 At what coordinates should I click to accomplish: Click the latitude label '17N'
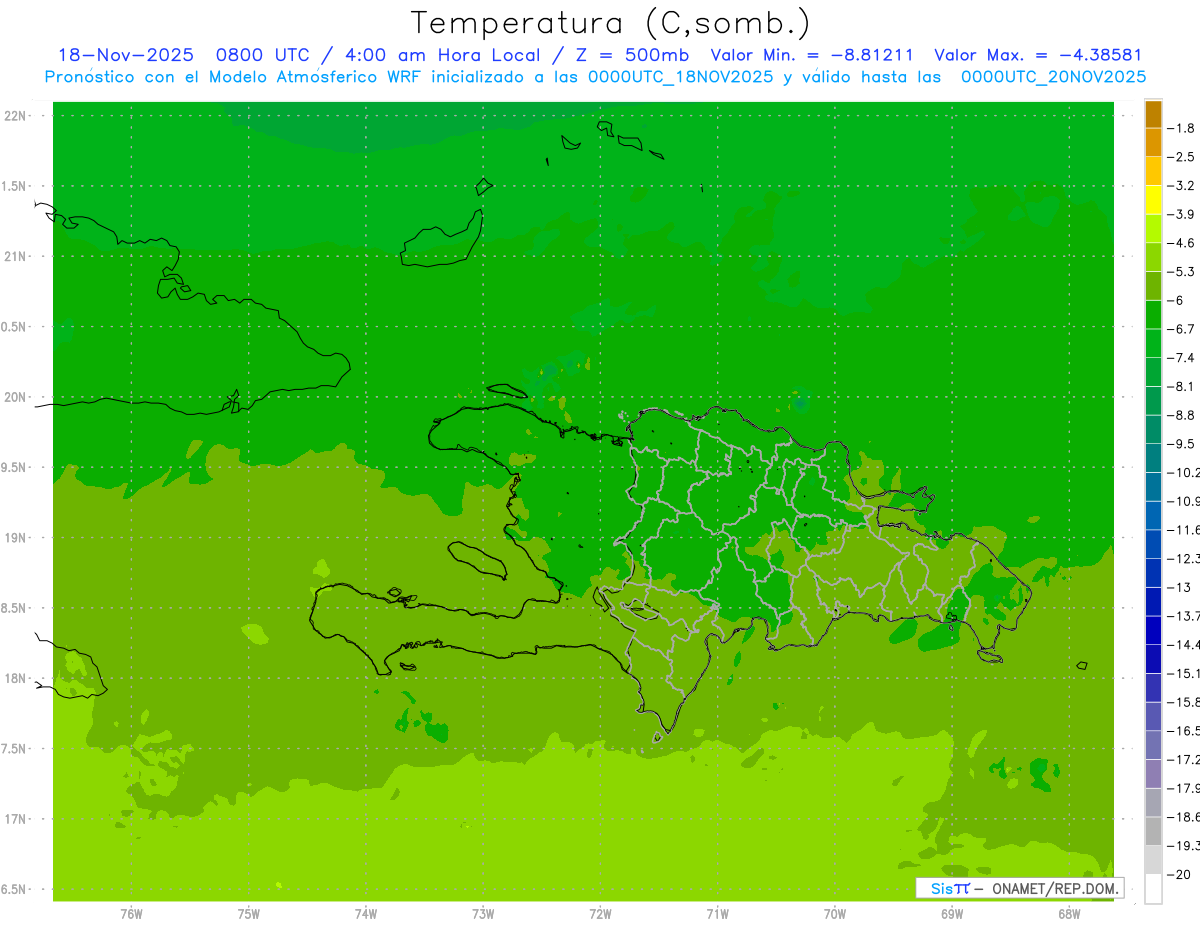16,819
